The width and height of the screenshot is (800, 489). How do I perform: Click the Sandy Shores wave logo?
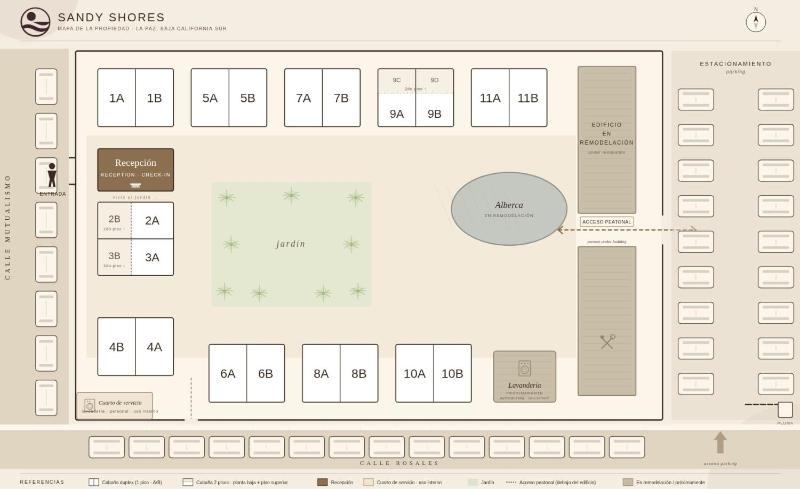tap(35, 22)
